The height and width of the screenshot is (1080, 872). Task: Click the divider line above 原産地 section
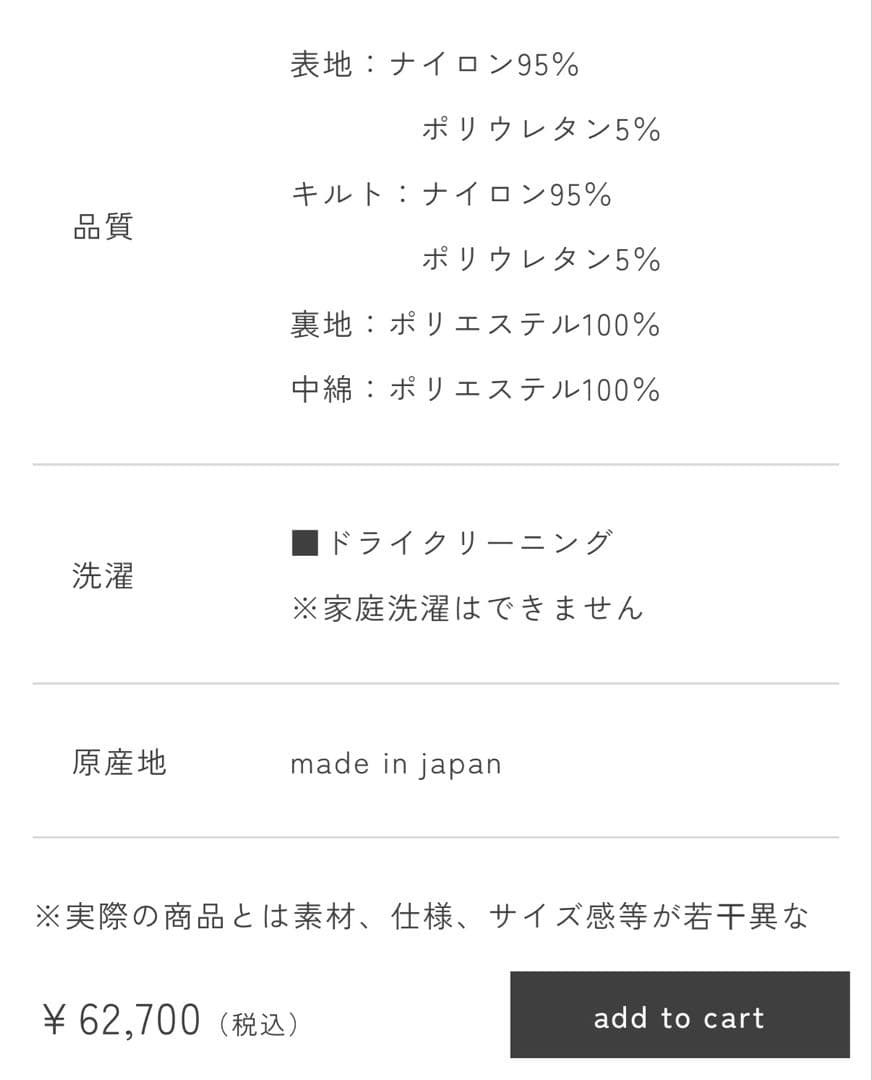coord(436,684)
